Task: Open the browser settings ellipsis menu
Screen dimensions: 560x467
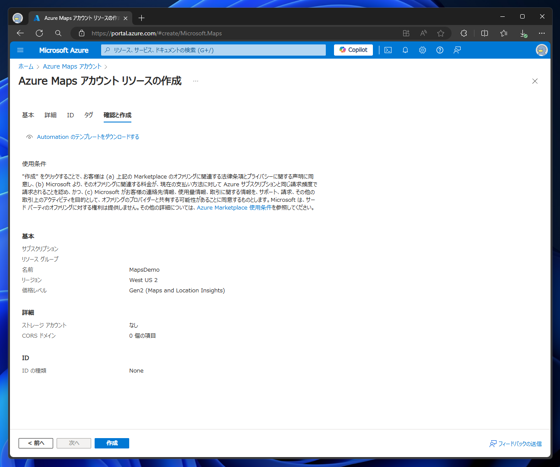Action: point(542,33)
